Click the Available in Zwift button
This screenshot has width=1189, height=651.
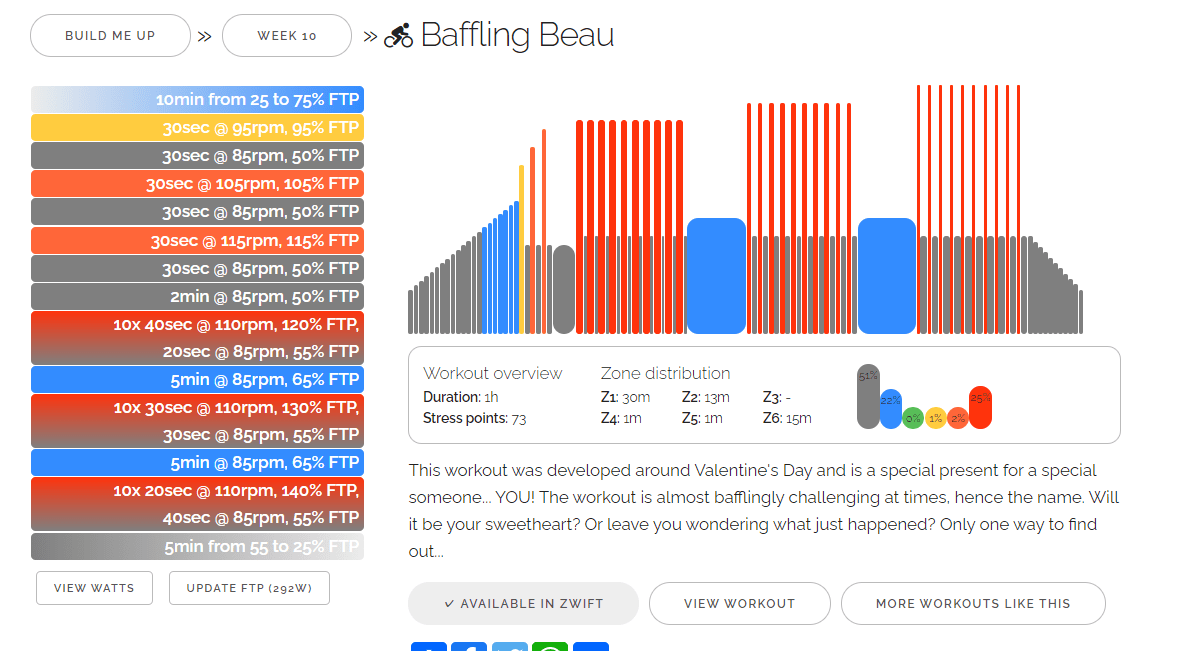coord(523,603)
